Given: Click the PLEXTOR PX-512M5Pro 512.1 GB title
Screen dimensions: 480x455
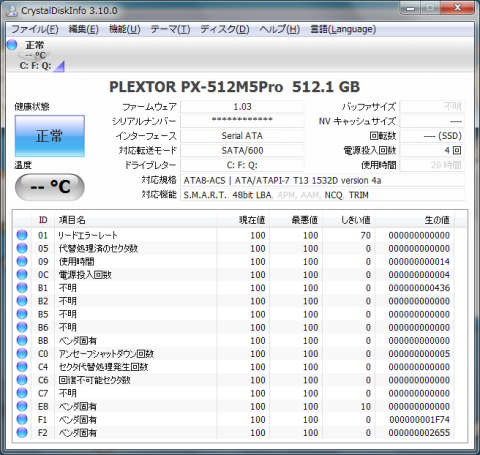Looking at the screenshot, I should click(x=234, y=87).
